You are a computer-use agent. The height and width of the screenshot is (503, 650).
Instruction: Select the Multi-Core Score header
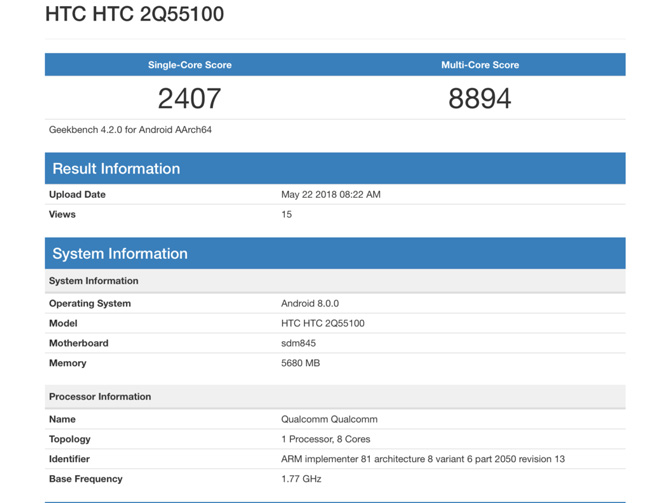(x=480, y=65)
